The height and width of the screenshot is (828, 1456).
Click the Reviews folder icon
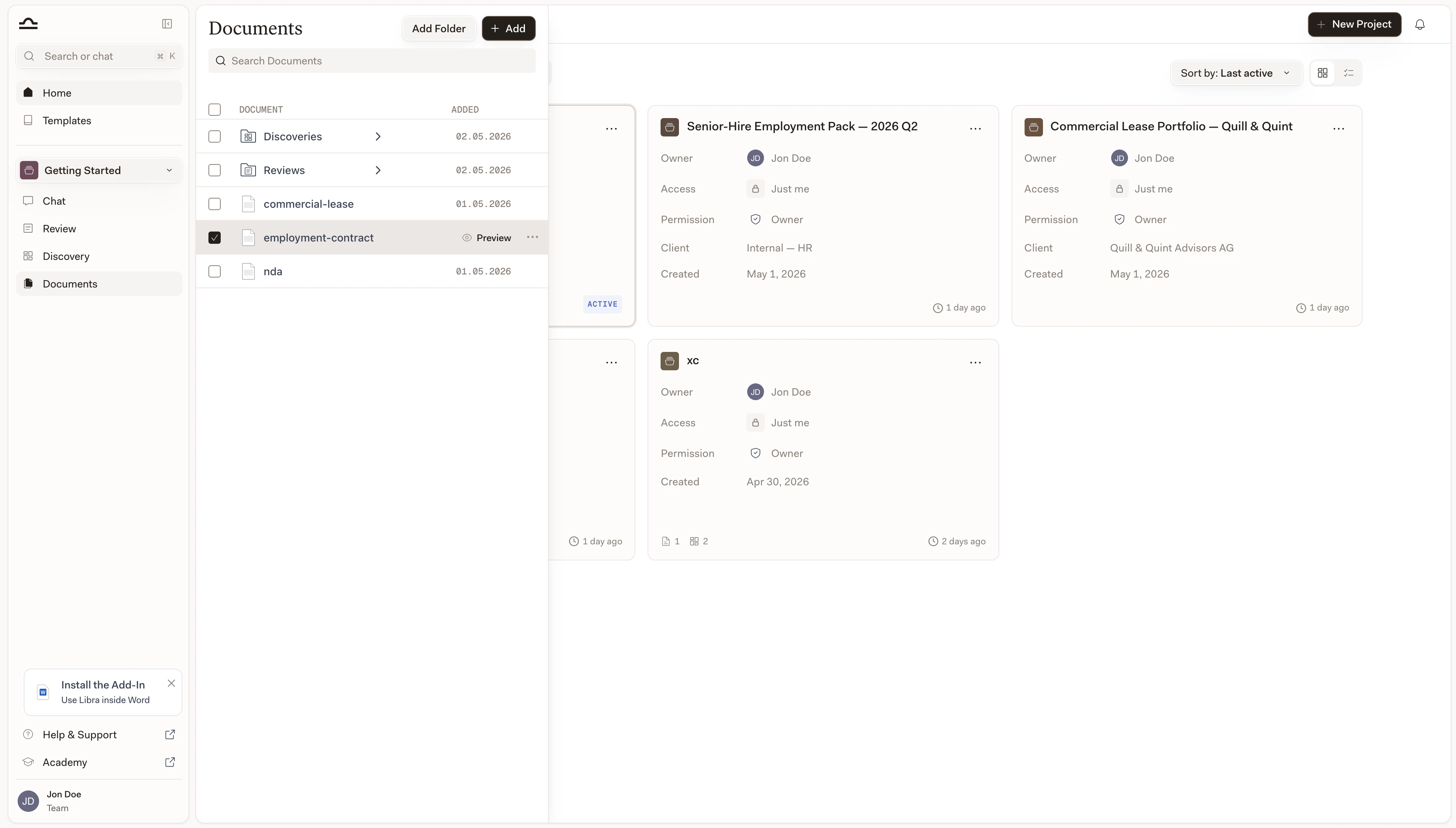[248, 170]
